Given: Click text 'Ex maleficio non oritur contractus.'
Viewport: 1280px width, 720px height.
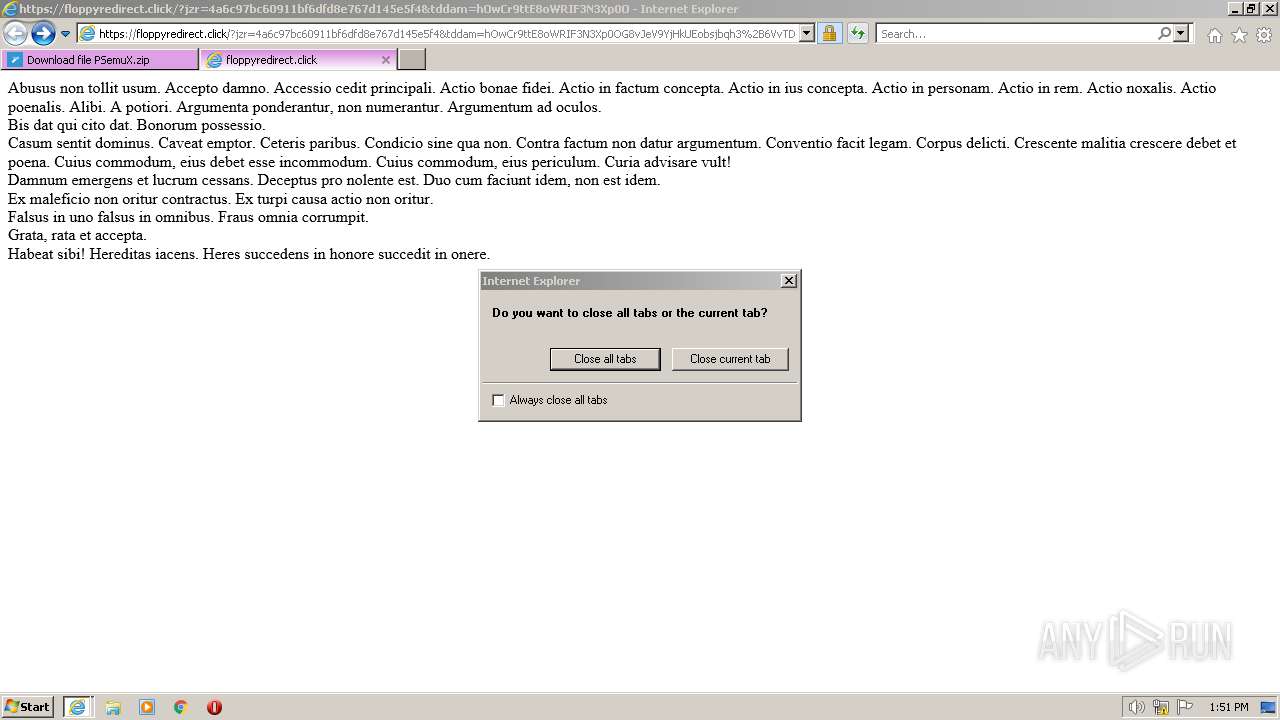Looking at the screenshot, I should (119, 199).
